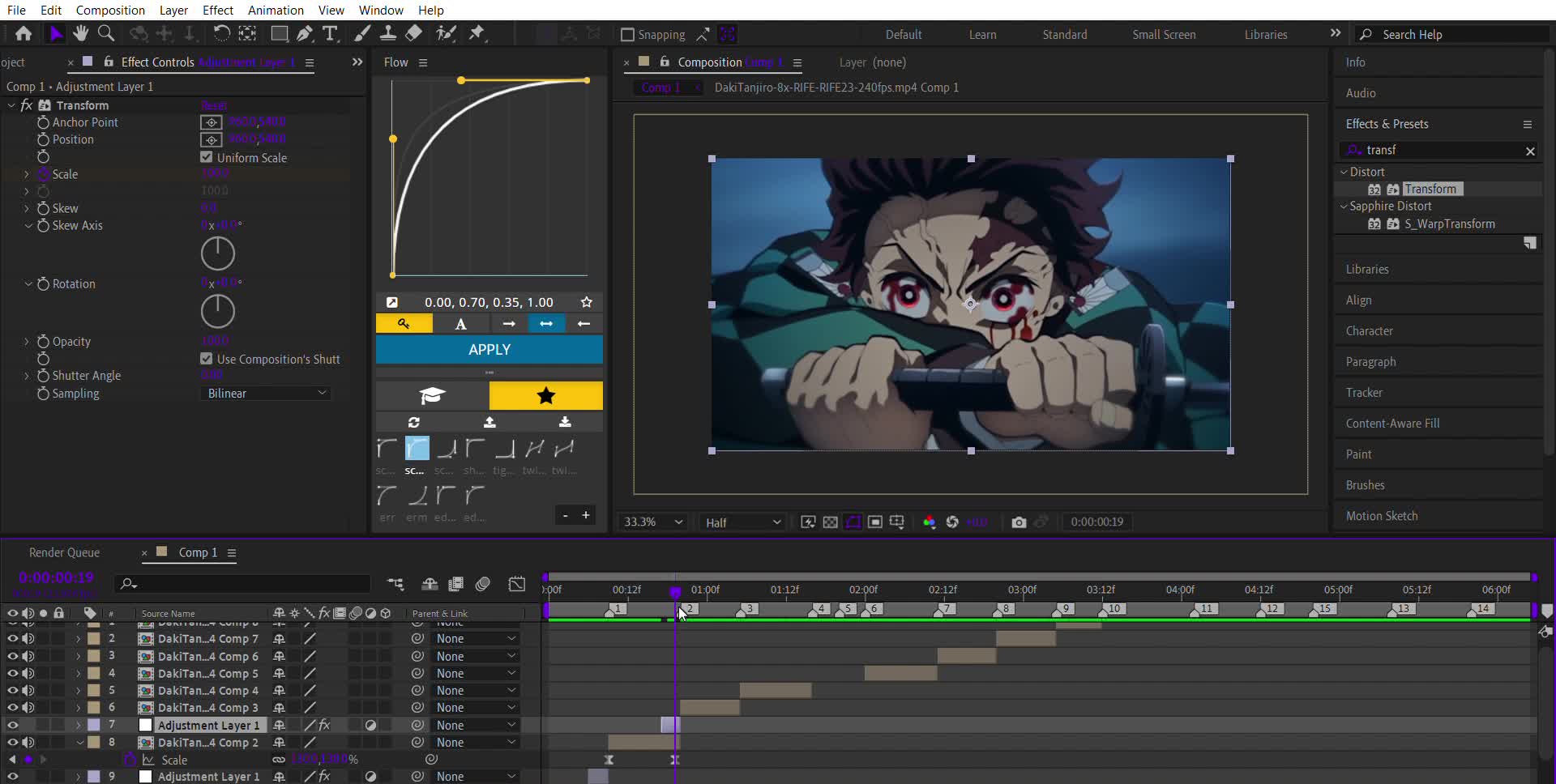This screenshot has width=1556, height=784.
Task: Click the graduation cap presets icon
Action: click(432, 396)
